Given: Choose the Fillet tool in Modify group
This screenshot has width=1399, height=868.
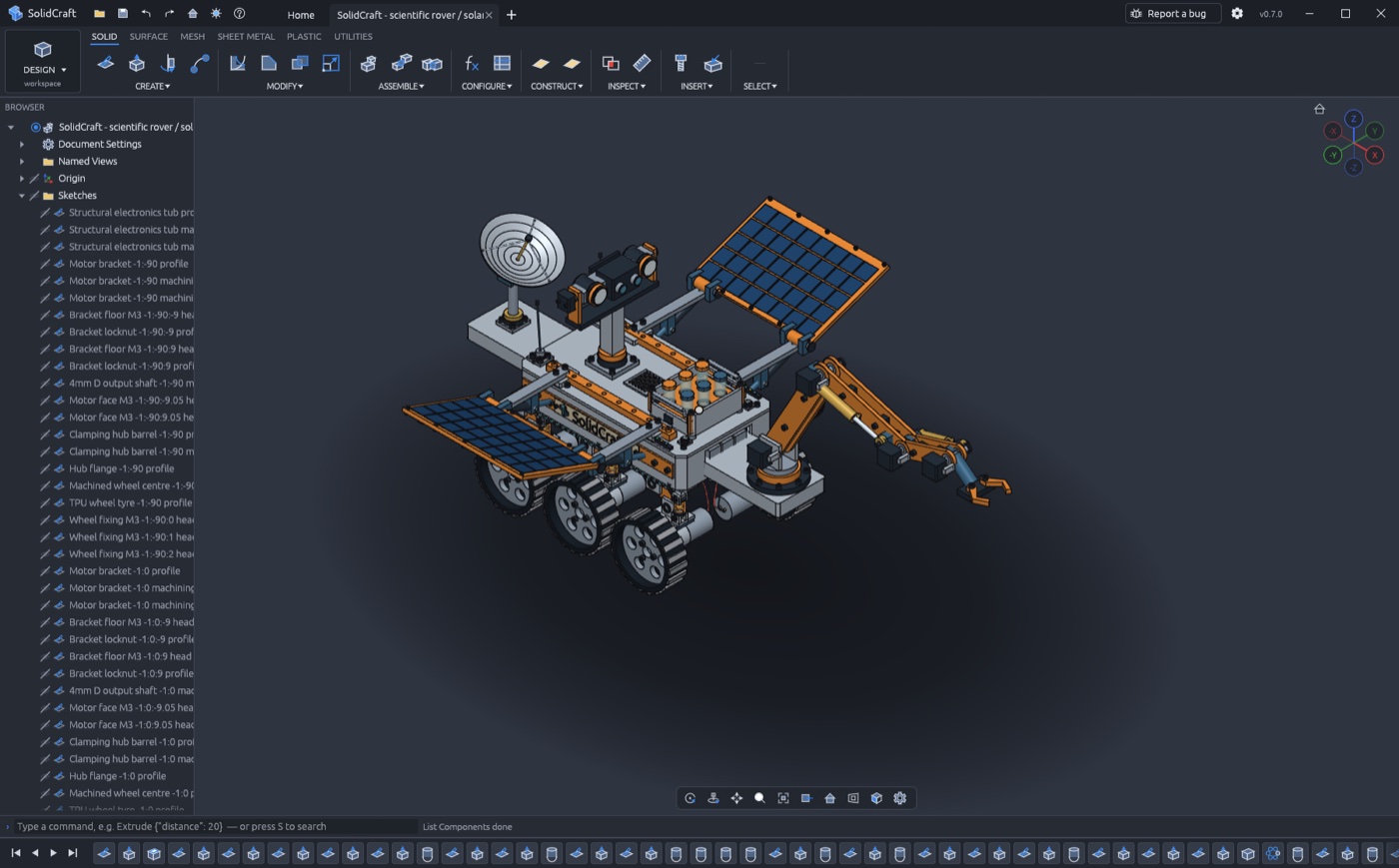Looking at the screenshot, I should [x=238, y=63].
